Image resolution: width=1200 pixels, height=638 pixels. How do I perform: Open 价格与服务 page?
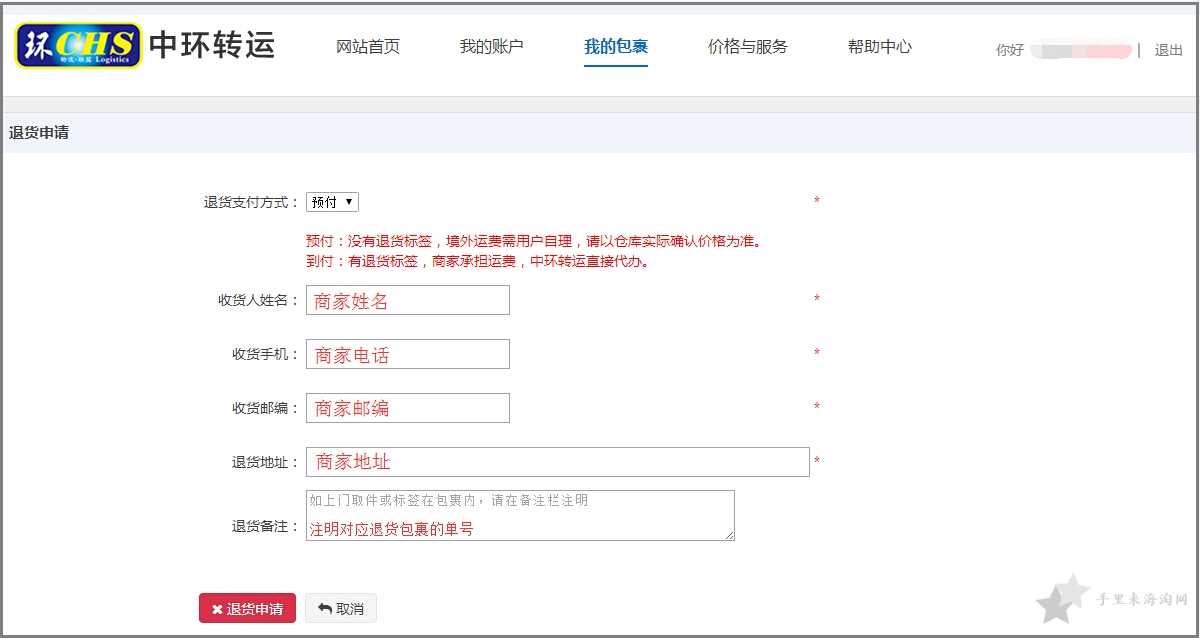[748, 46]
